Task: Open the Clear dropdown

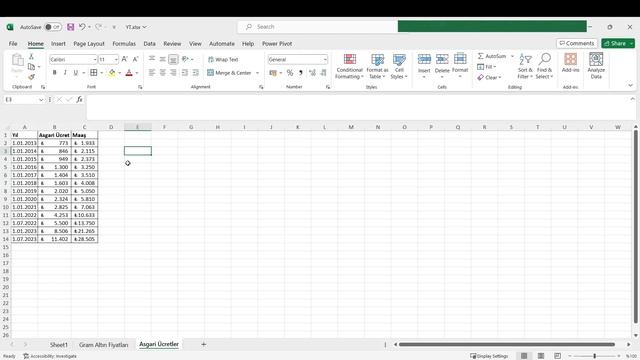Action: 489,77
